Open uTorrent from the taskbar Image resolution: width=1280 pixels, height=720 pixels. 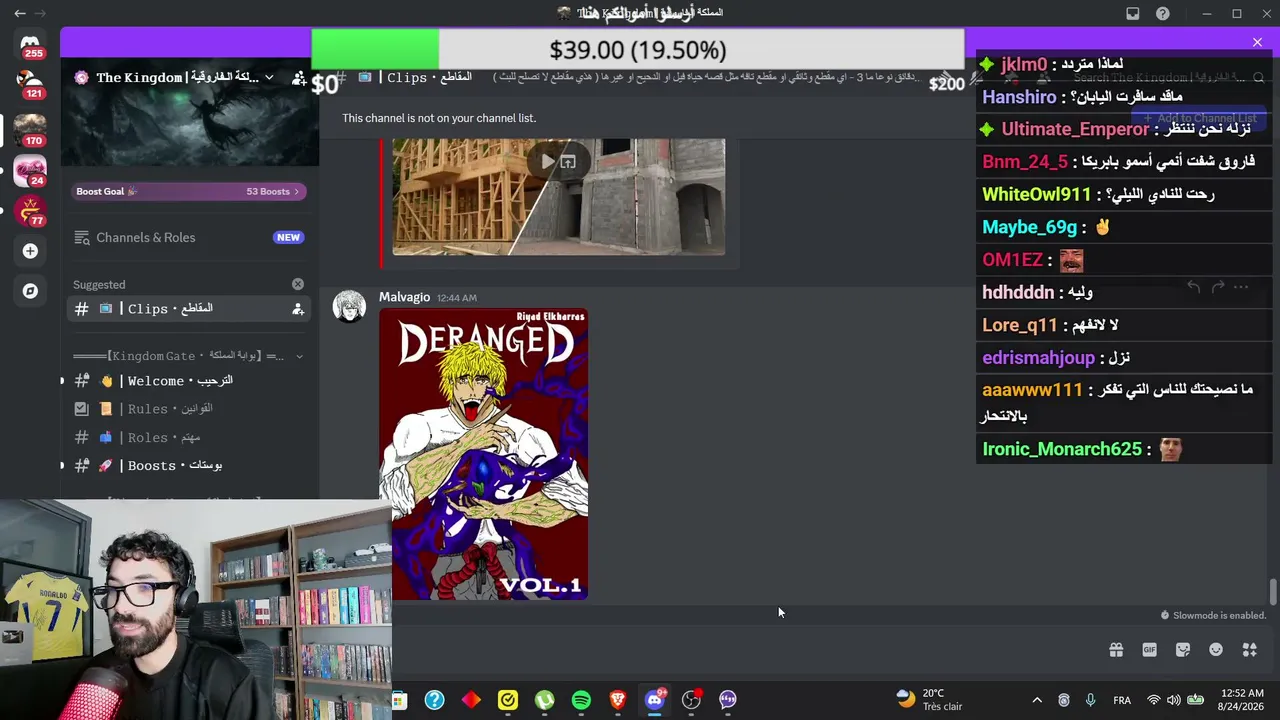(x=544, y=700)
